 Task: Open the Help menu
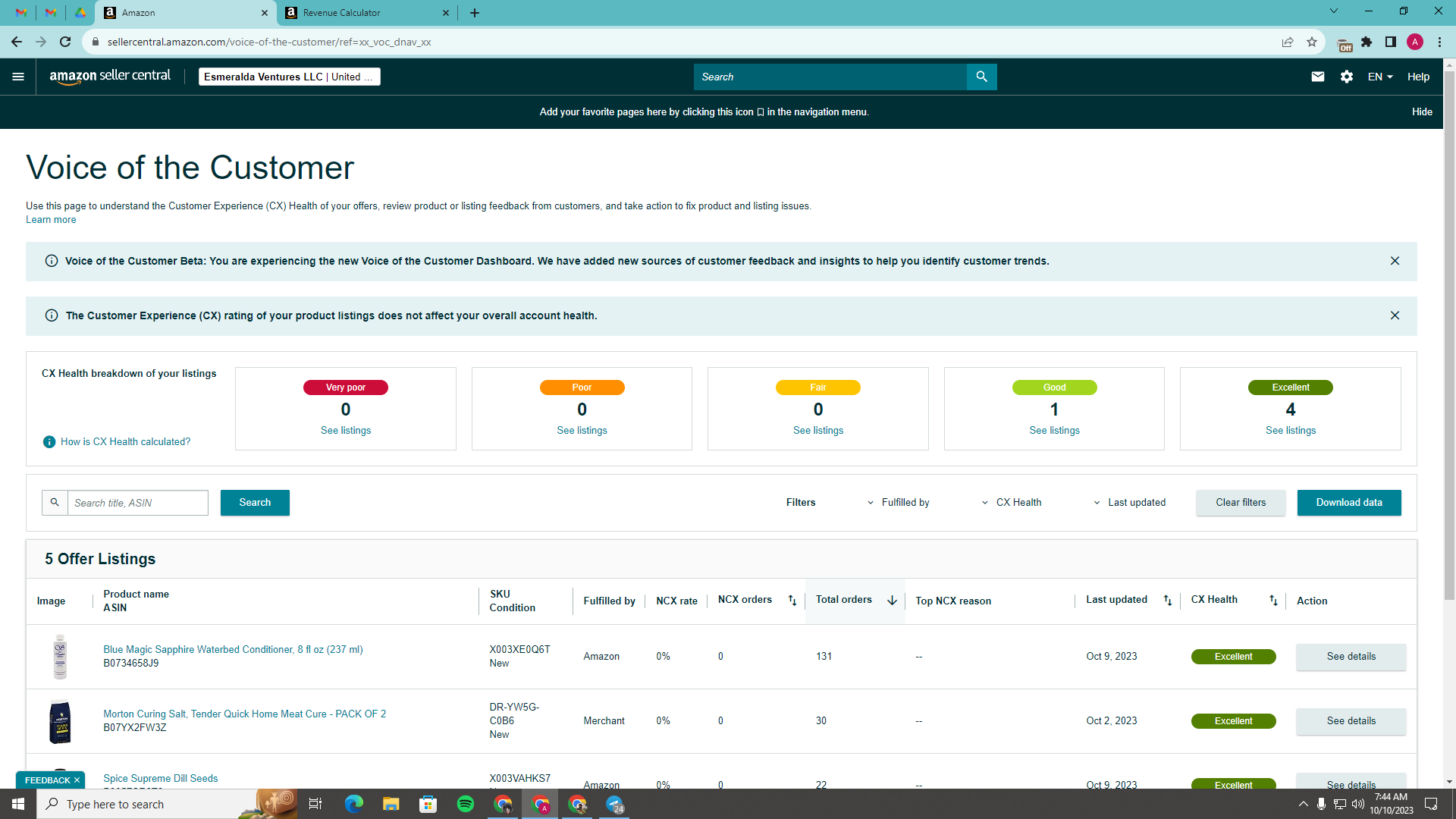click(x=1418, y=77)
